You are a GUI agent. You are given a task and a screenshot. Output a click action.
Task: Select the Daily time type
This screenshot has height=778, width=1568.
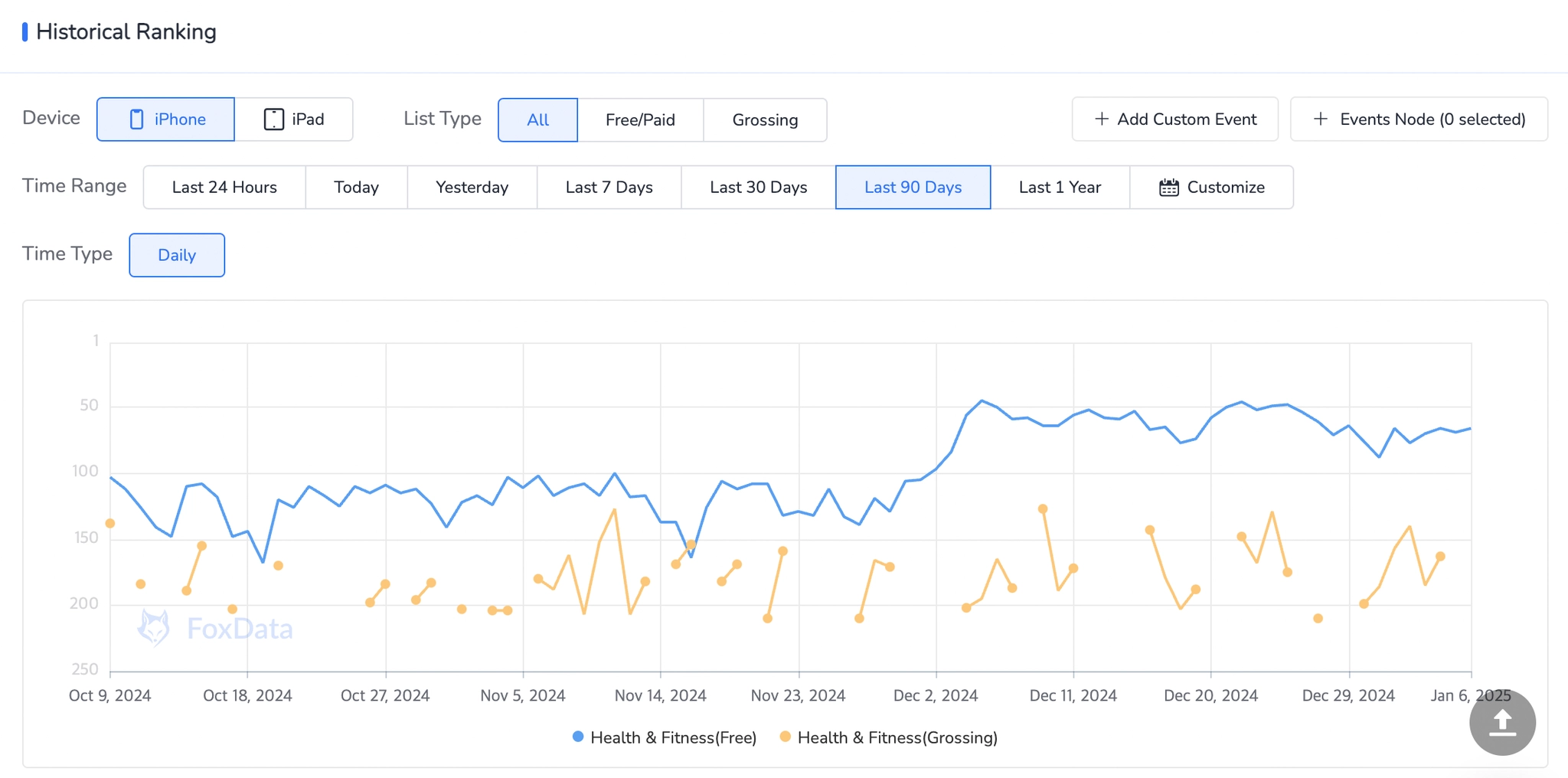[177, 255]
